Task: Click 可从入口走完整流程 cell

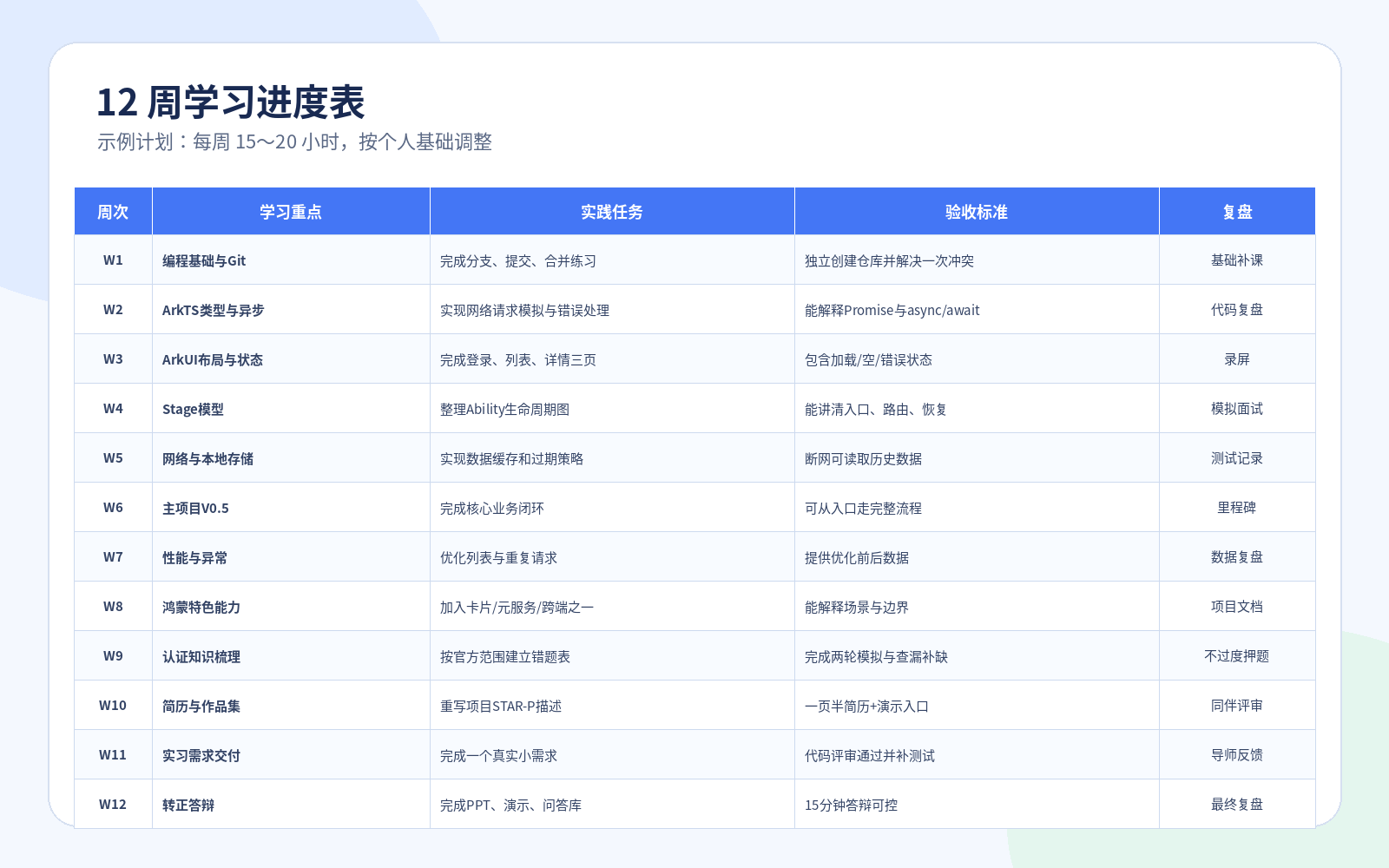Action: click(977, 507)
